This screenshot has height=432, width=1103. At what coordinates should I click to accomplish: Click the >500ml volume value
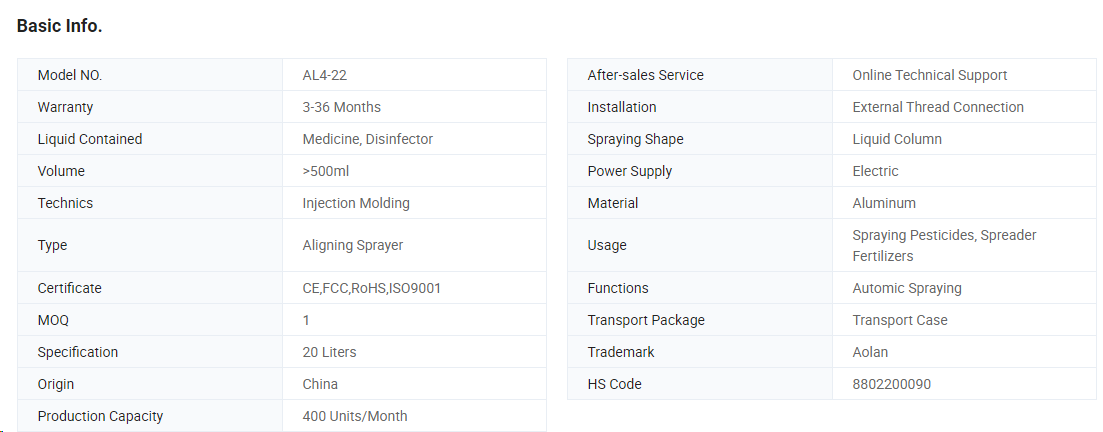tap(325, 171)
